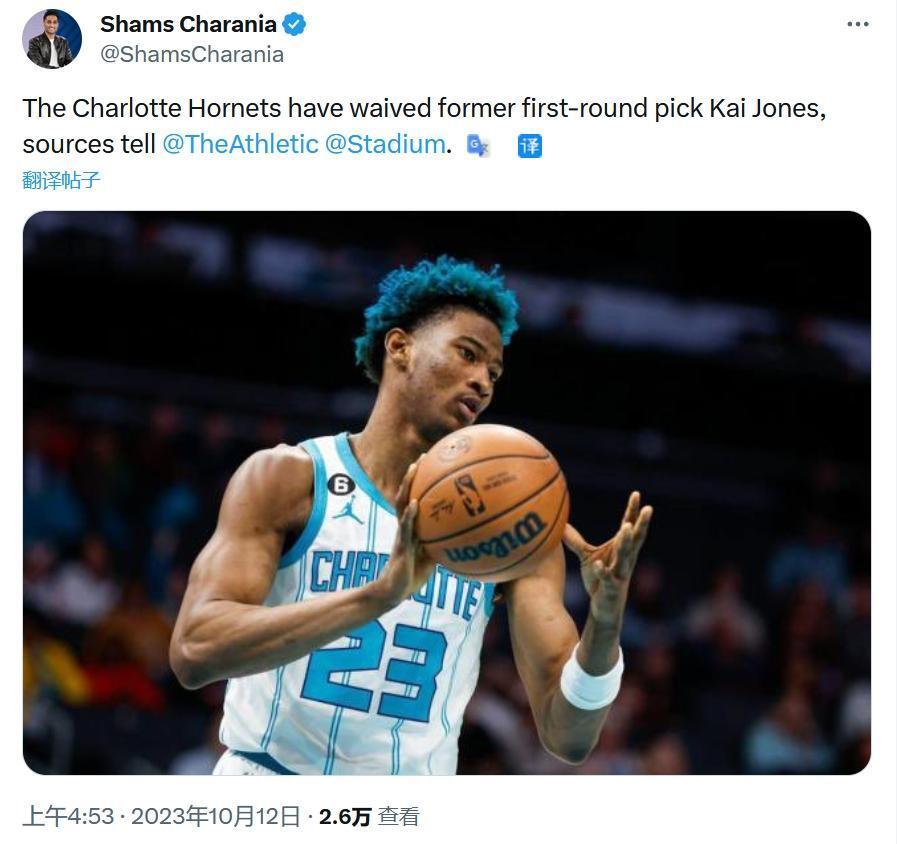Click the Wilson basketball in the photo
The width and height of the screenshot is (897, 844).
(x=489, y=502)
